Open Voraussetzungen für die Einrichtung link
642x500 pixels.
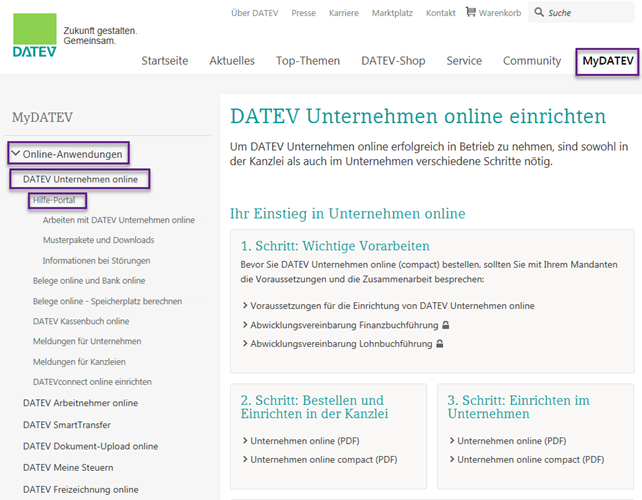(392, 306)
